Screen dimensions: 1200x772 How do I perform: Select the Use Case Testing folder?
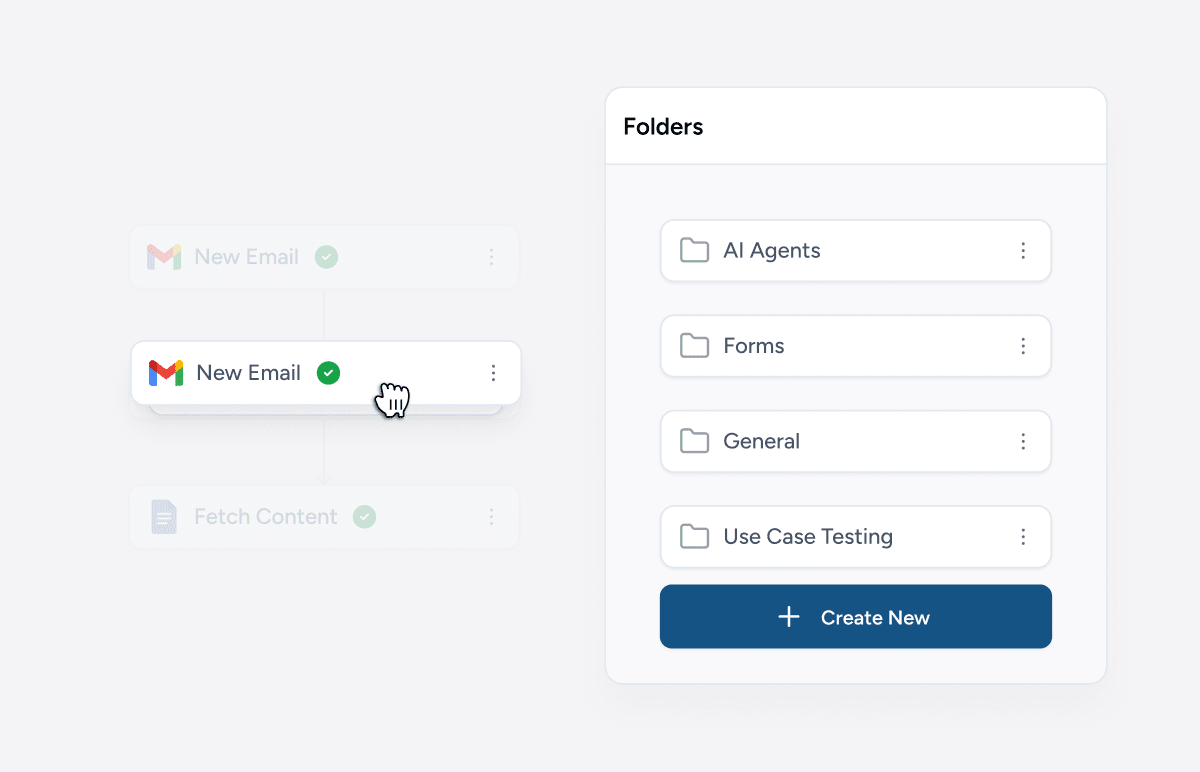click(x=856, y=536)
